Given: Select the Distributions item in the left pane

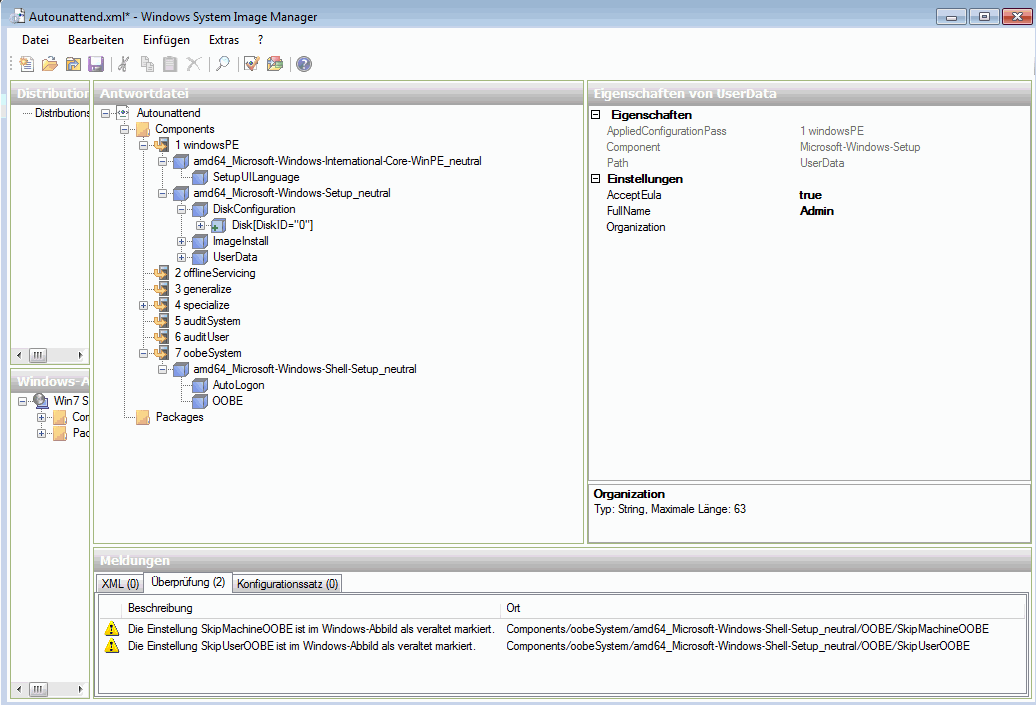Looking at the screenshot, I should 62,113.
